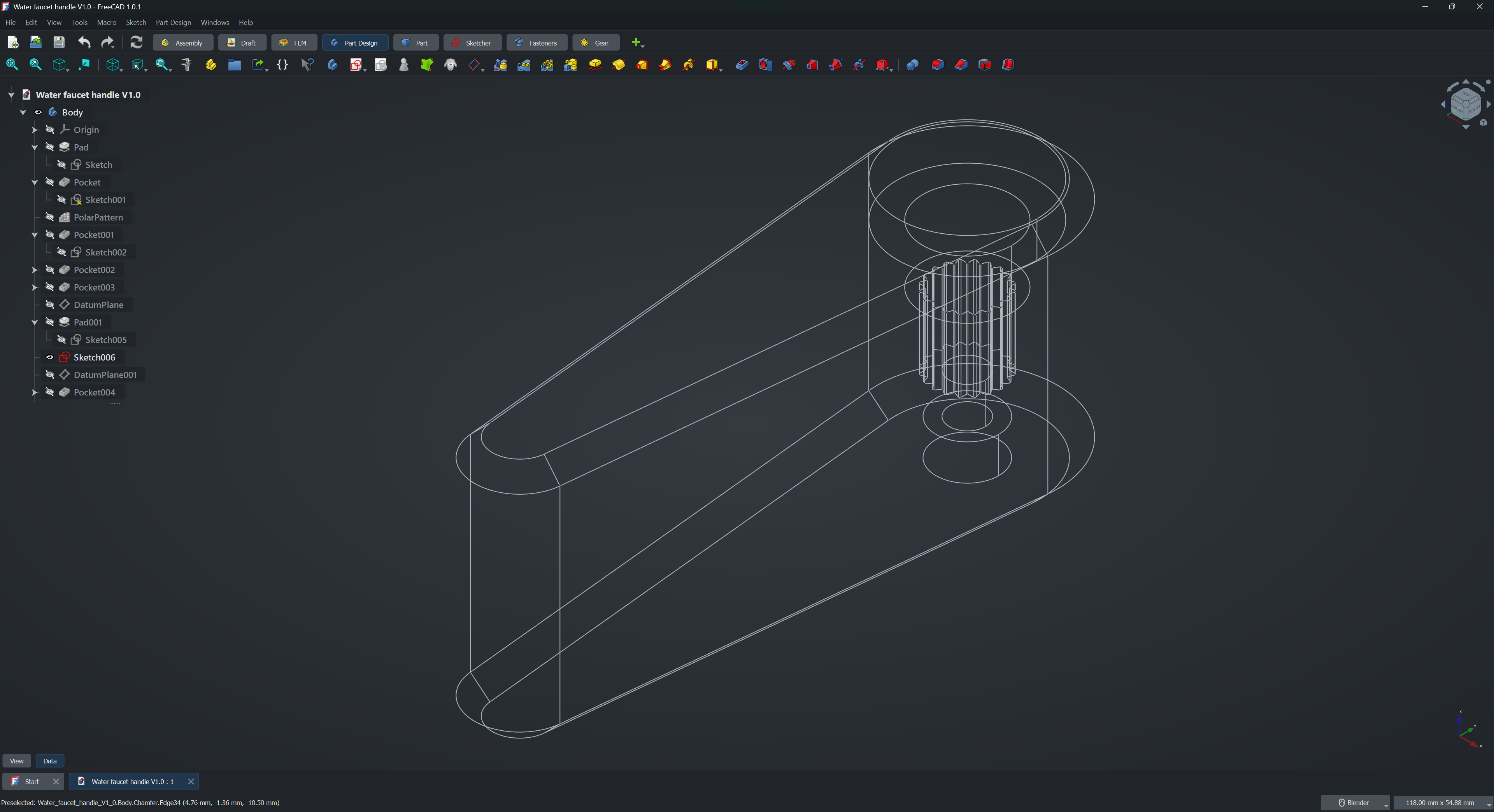Toggle visibility of Sketch006
The width and height of the screenshot is (1494, 812).
point(50,357)
